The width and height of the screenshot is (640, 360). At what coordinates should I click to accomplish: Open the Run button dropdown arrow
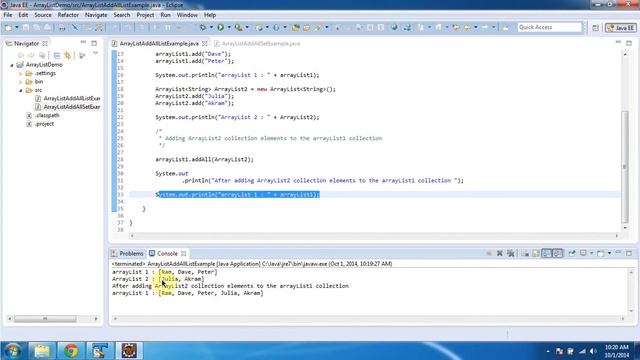[229, 27]
